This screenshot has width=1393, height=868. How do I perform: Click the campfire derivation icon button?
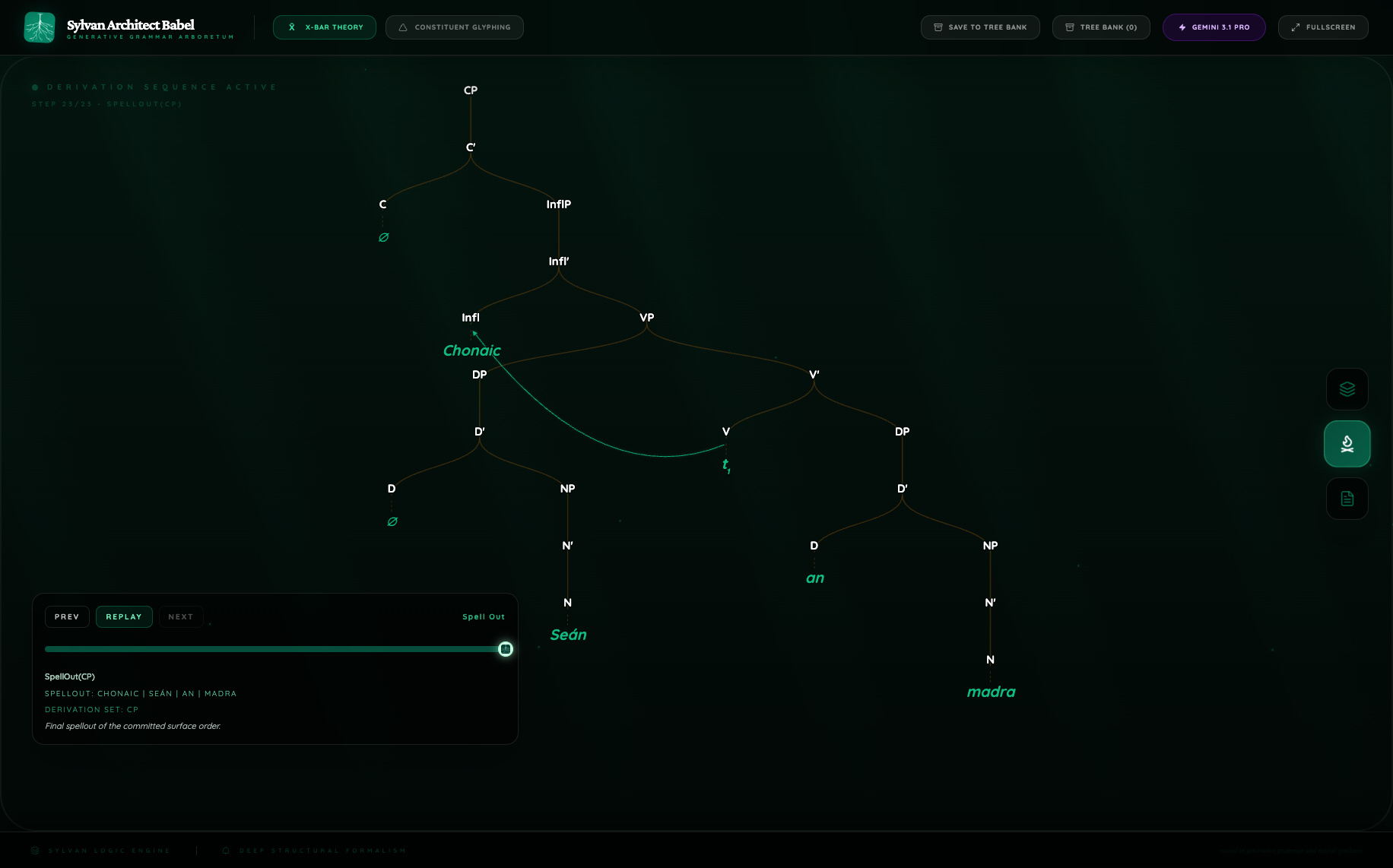tap(1347, 444)
